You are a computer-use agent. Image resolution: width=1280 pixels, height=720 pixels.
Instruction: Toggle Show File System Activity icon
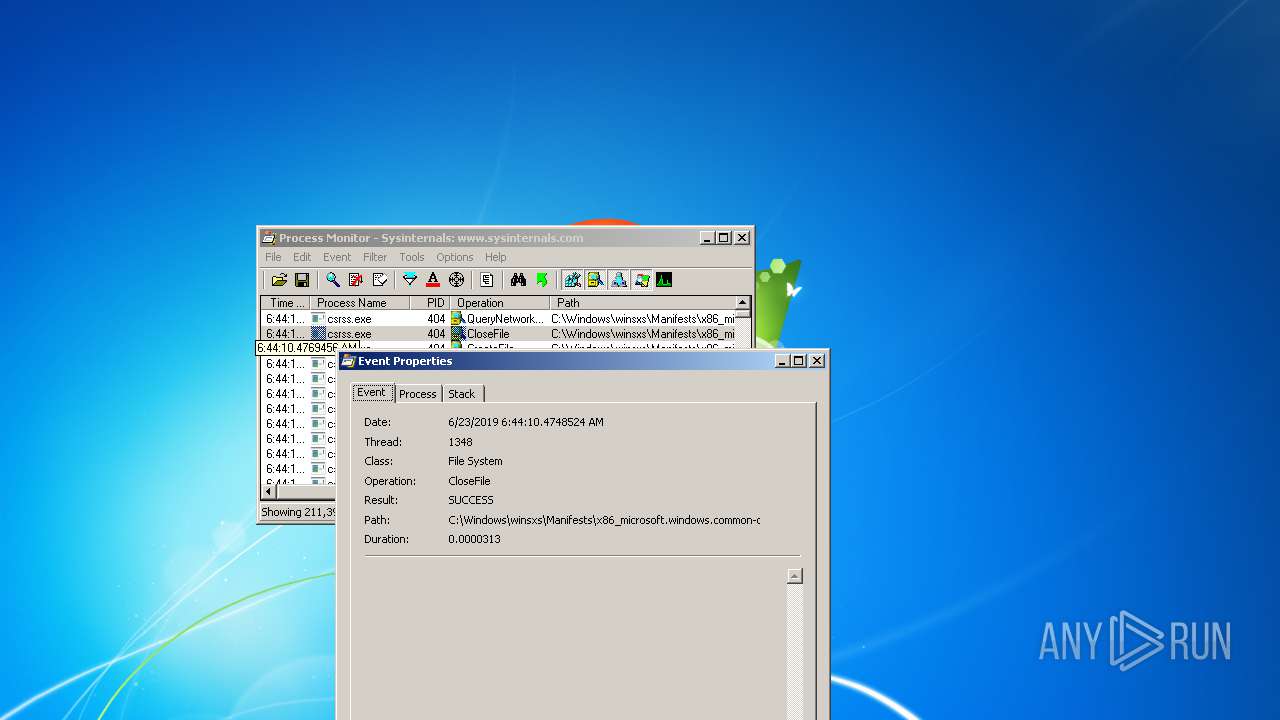(595, 280)
